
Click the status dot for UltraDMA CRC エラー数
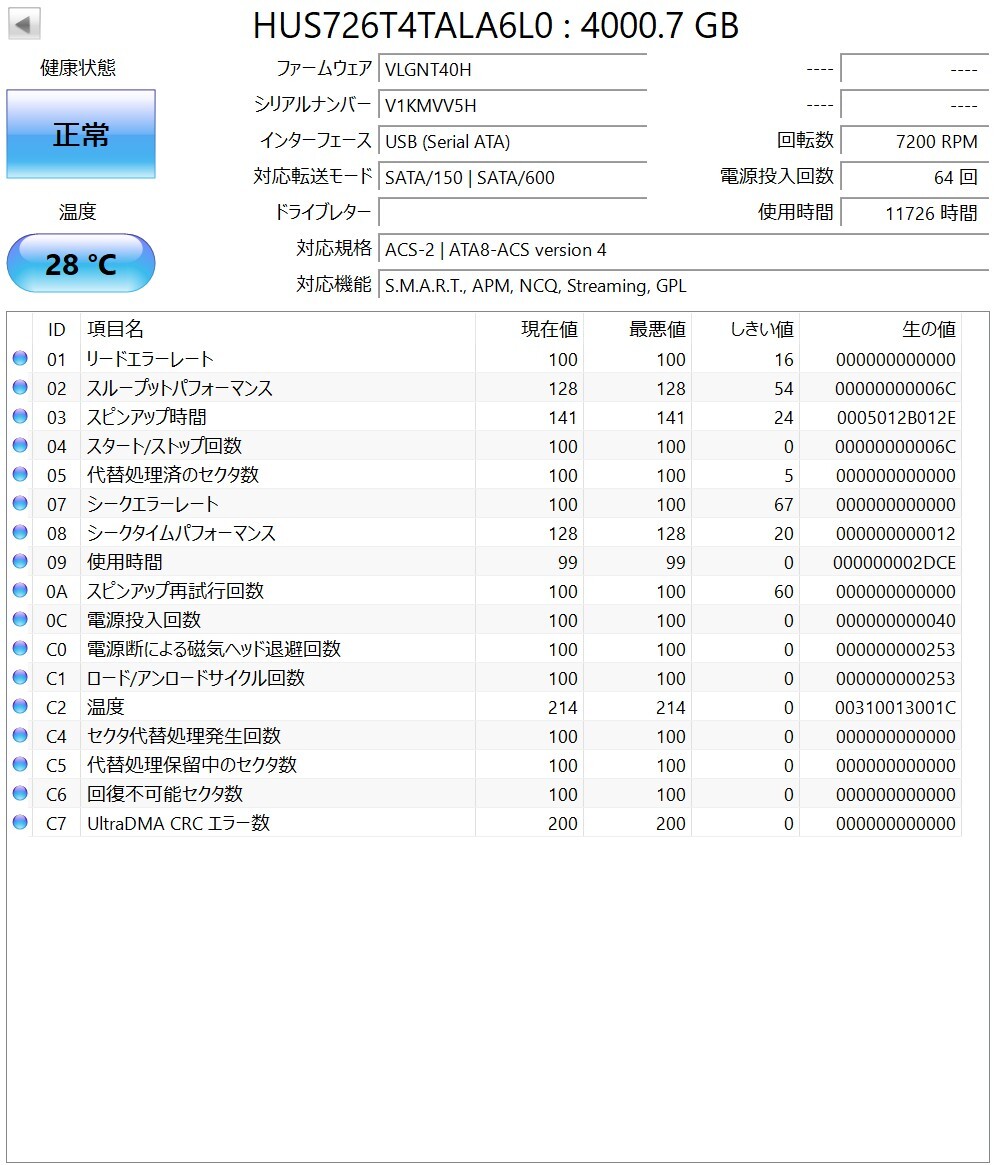21,823
